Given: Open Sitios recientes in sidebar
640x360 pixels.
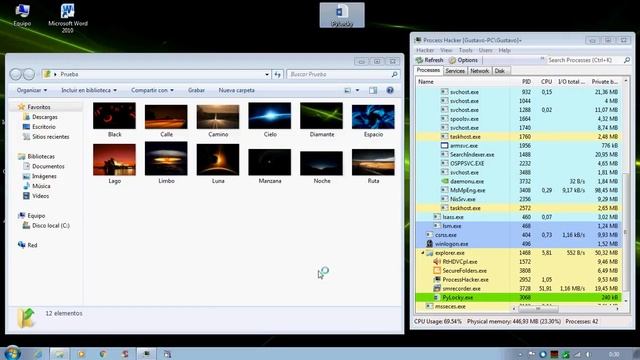Looking at the screenshot, I should click(x=46, y=137).
